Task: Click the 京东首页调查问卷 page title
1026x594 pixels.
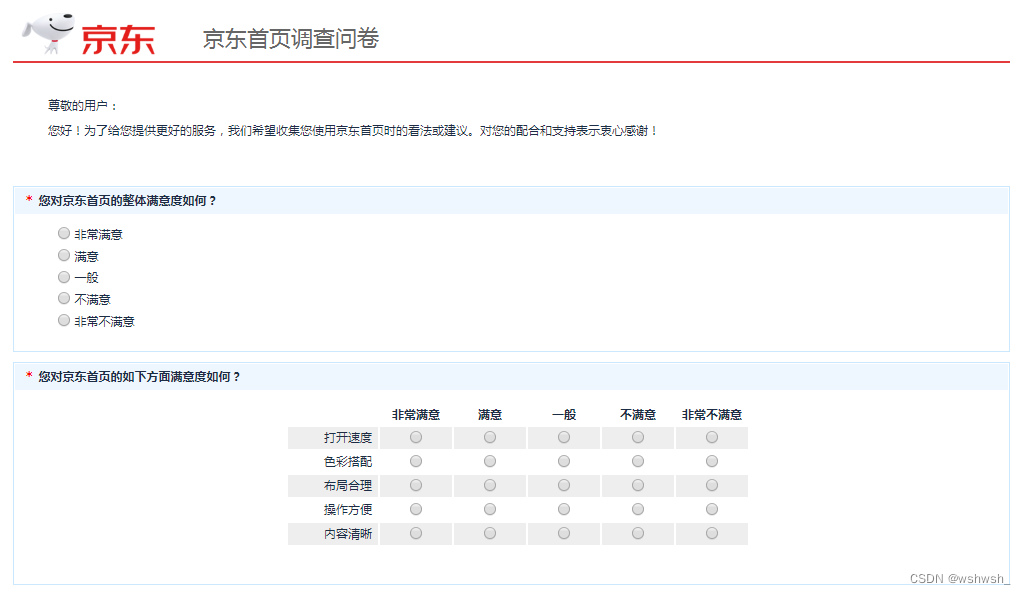Action: point(291,39)
